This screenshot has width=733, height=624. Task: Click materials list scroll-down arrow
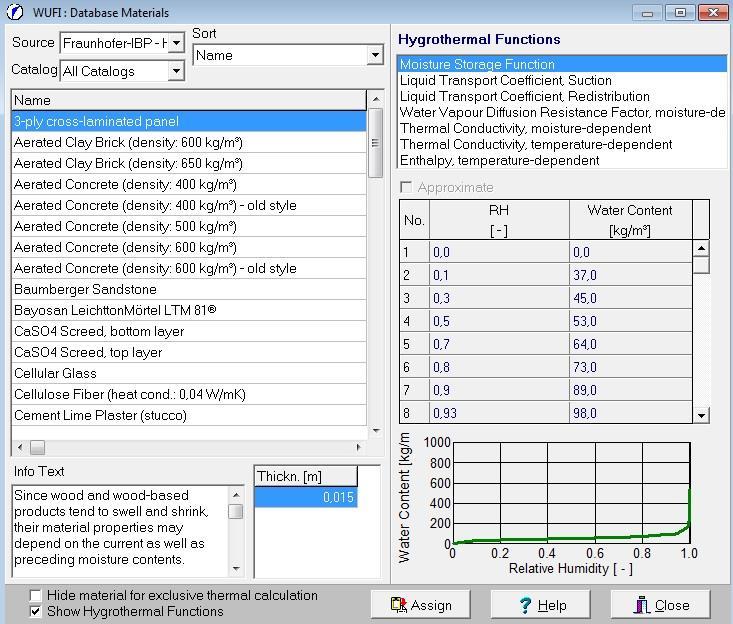click(x=375, y=430)
